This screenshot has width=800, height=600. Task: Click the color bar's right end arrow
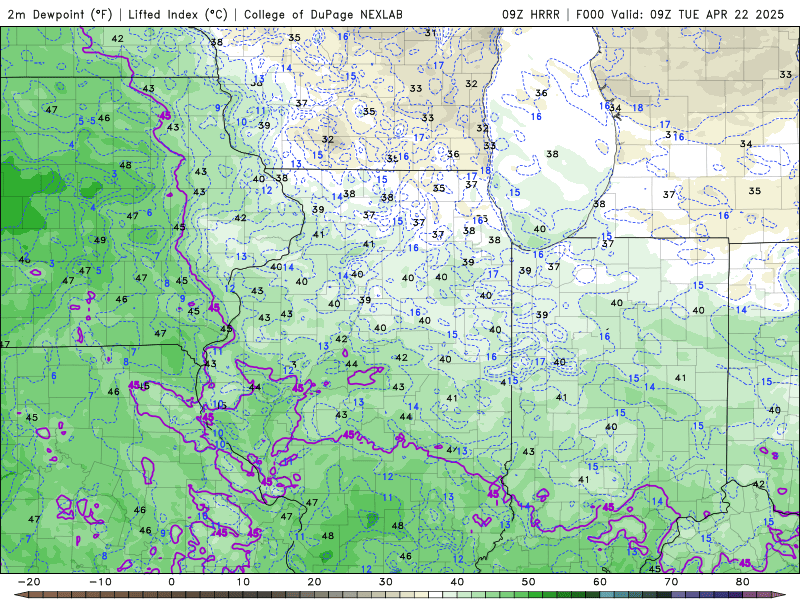pyautogui.click(x=780, y=595)
